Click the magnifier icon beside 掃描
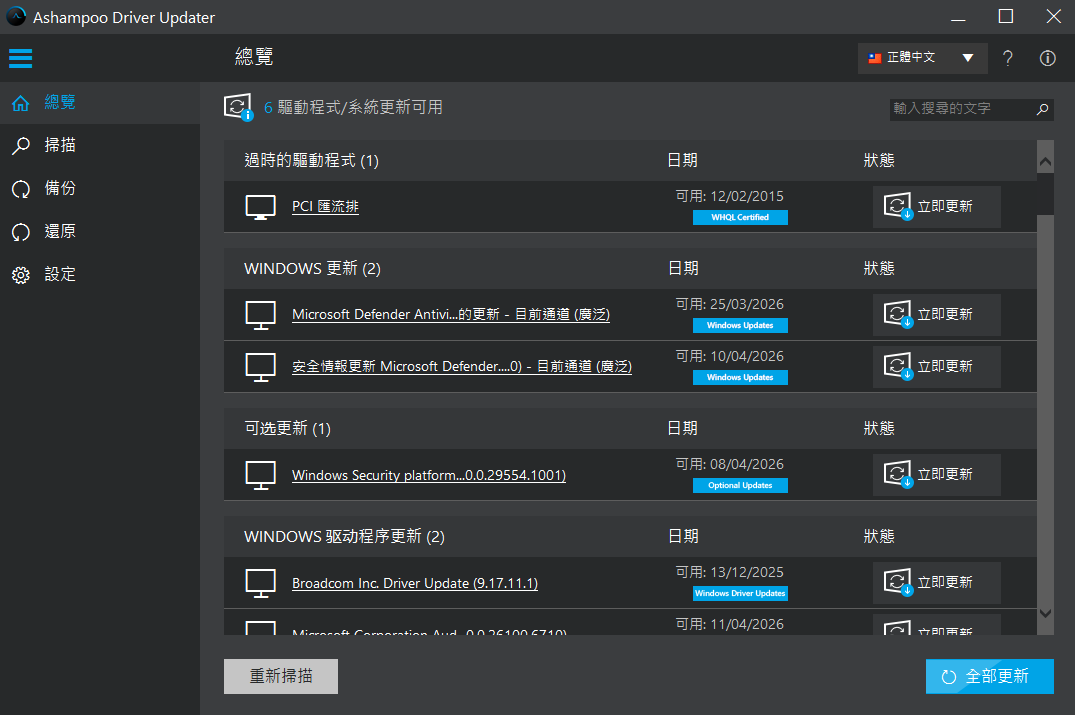 coord(21,145)
